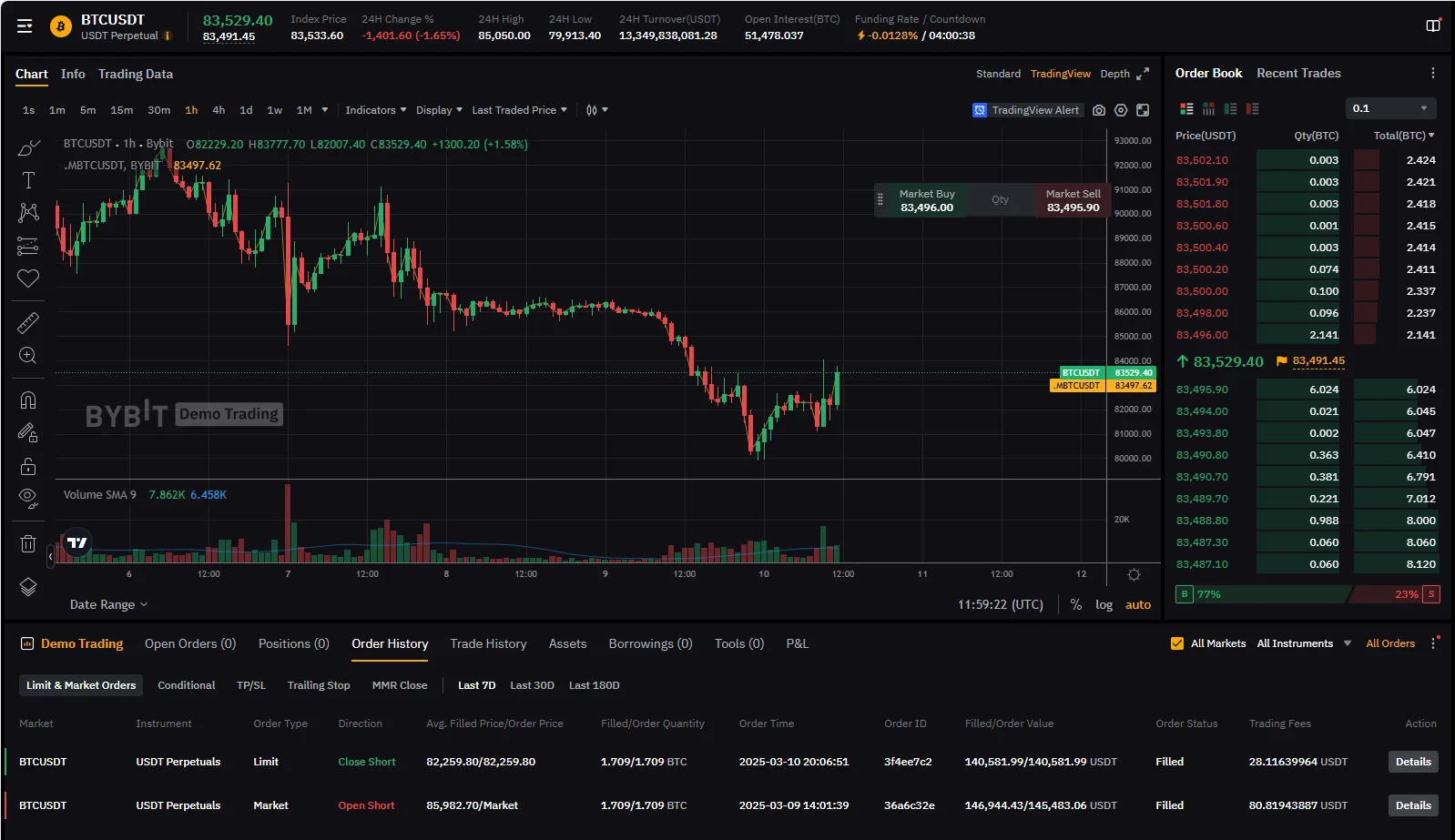Show only asks in order book
The height and width of the screenshot is (840, 1455).
point(1252,108)
